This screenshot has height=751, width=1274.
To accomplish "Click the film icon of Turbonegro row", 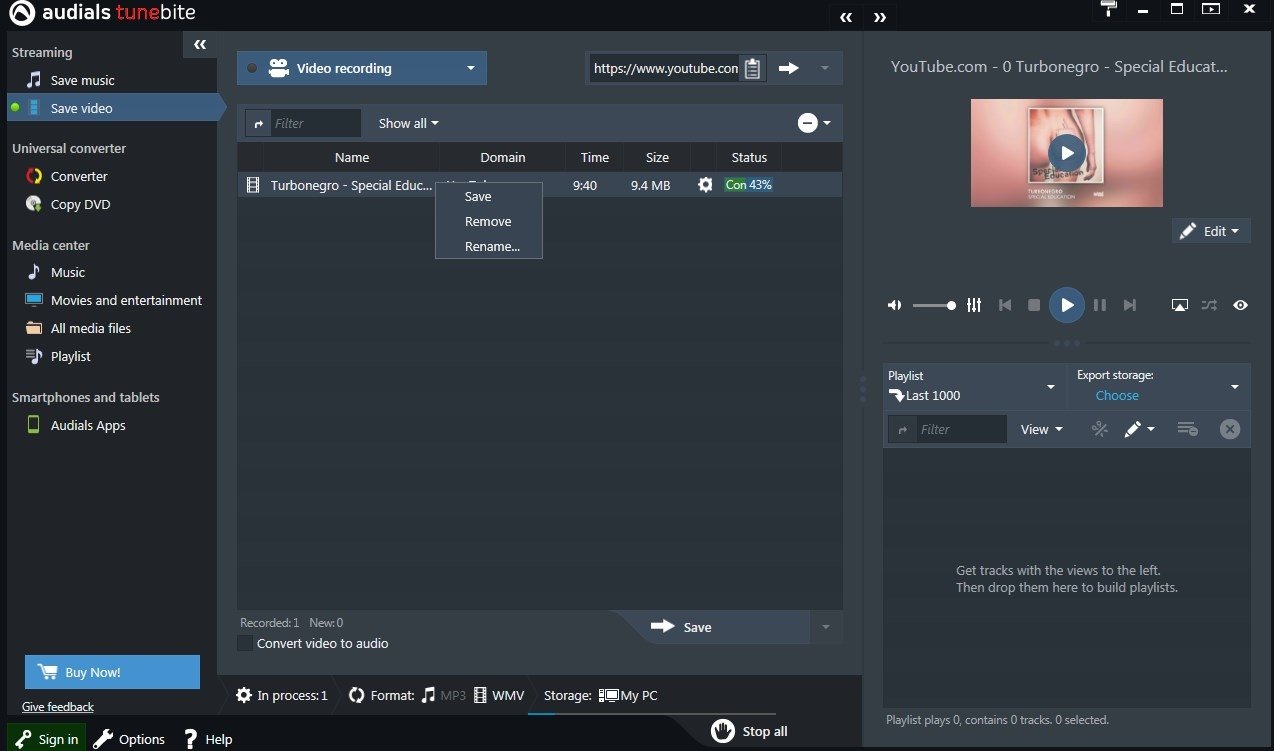I will click(x=252, y=185).
